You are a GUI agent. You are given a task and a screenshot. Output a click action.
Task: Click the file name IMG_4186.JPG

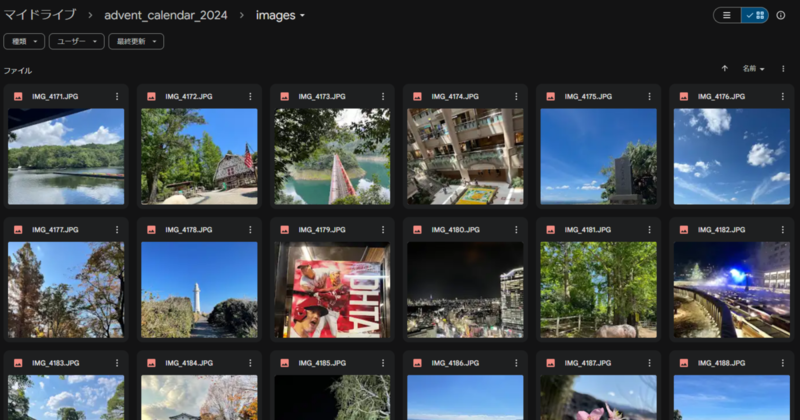coord(455,363)
